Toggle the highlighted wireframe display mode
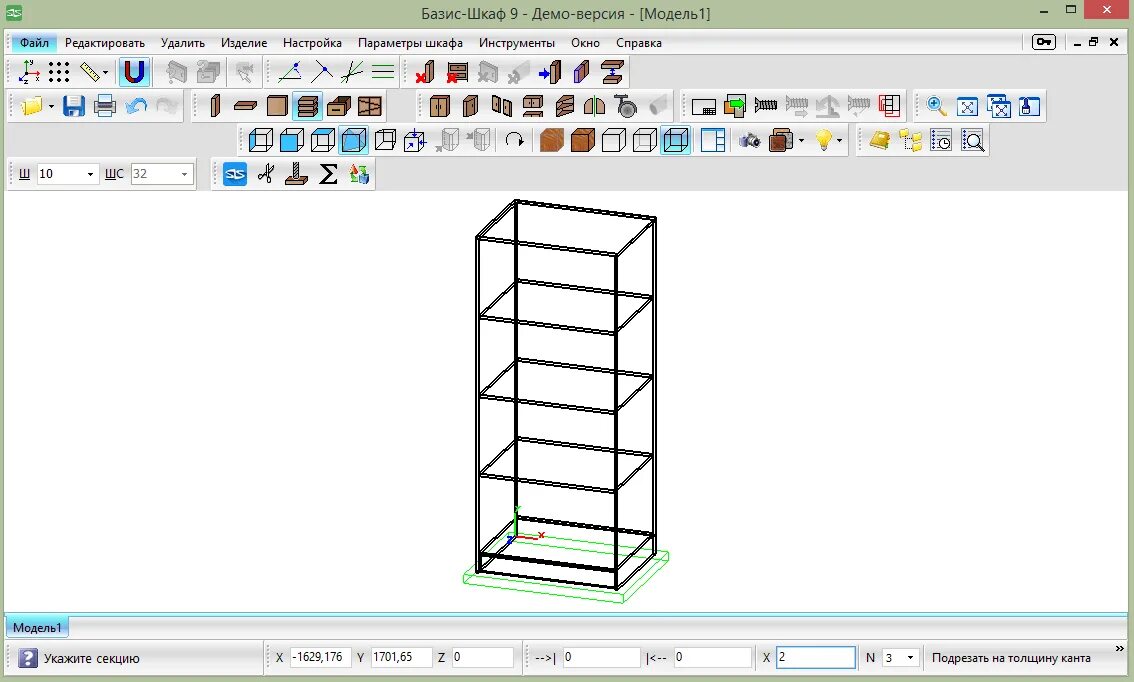This screenshot has width=1134, height=682. tap(675, 140)
